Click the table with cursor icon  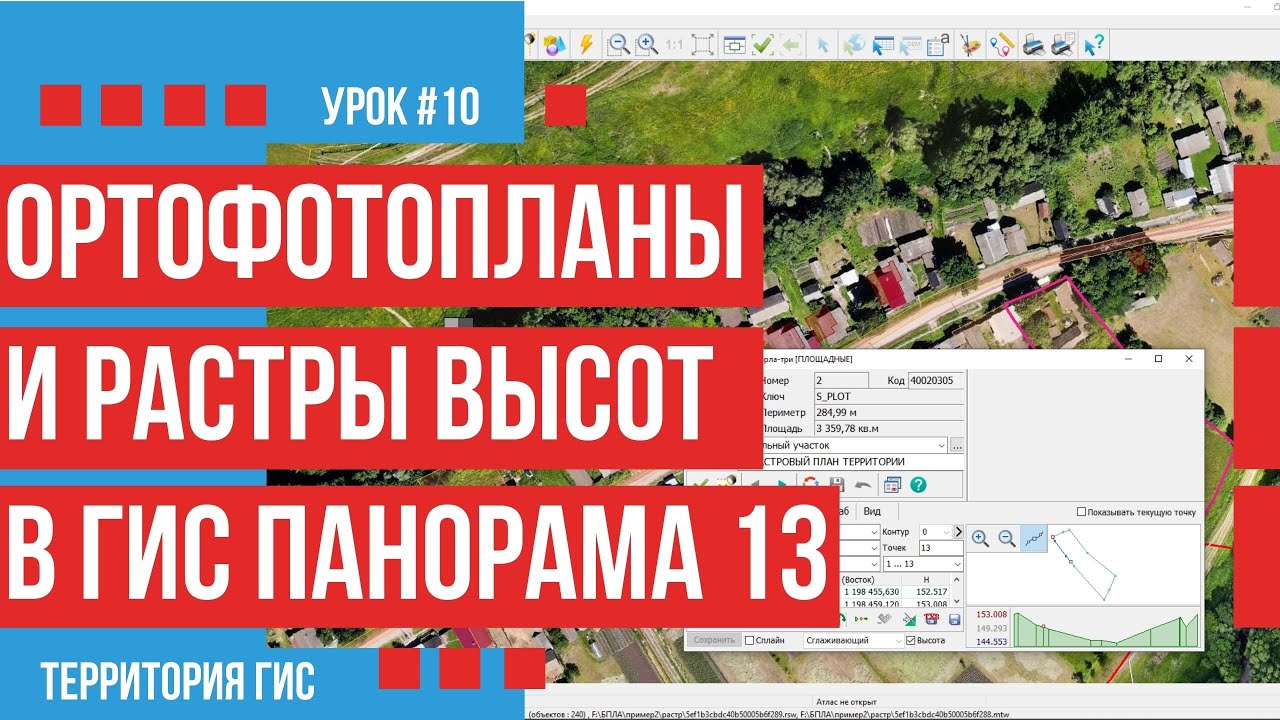click(883, 44)
